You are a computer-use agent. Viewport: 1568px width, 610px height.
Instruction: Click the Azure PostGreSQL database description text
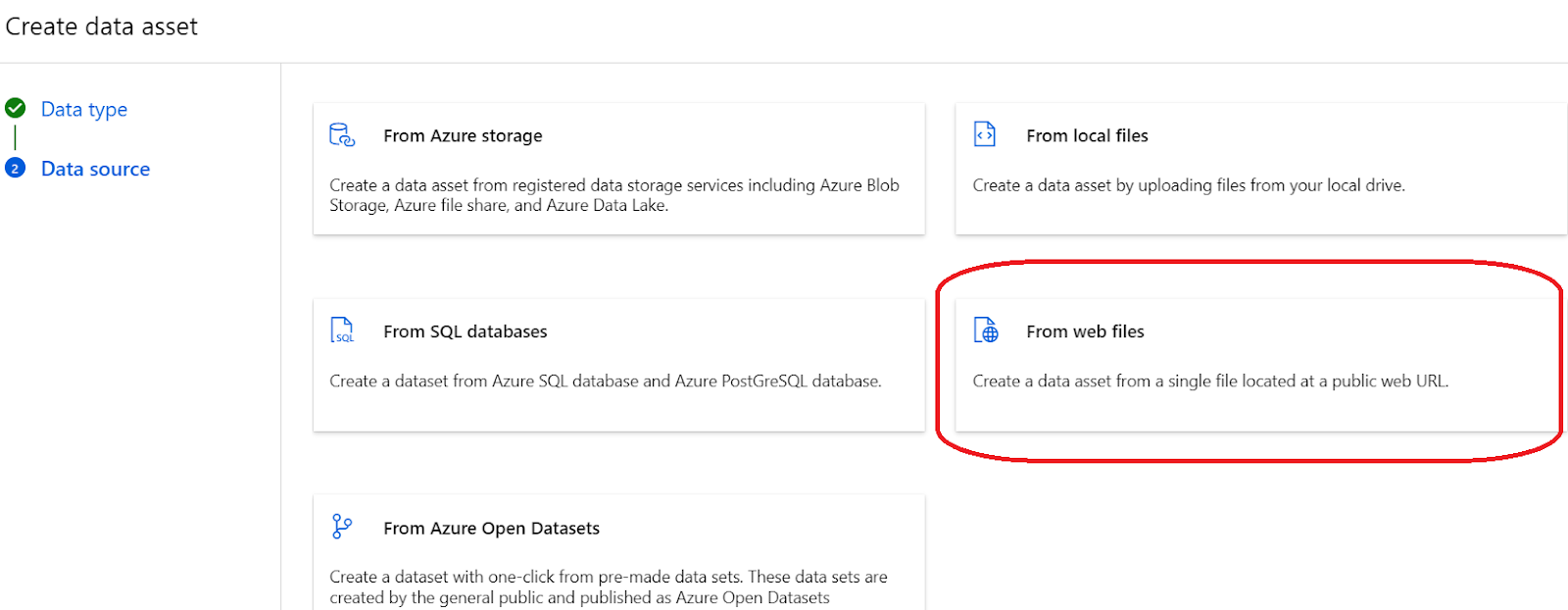pos(605,381)
